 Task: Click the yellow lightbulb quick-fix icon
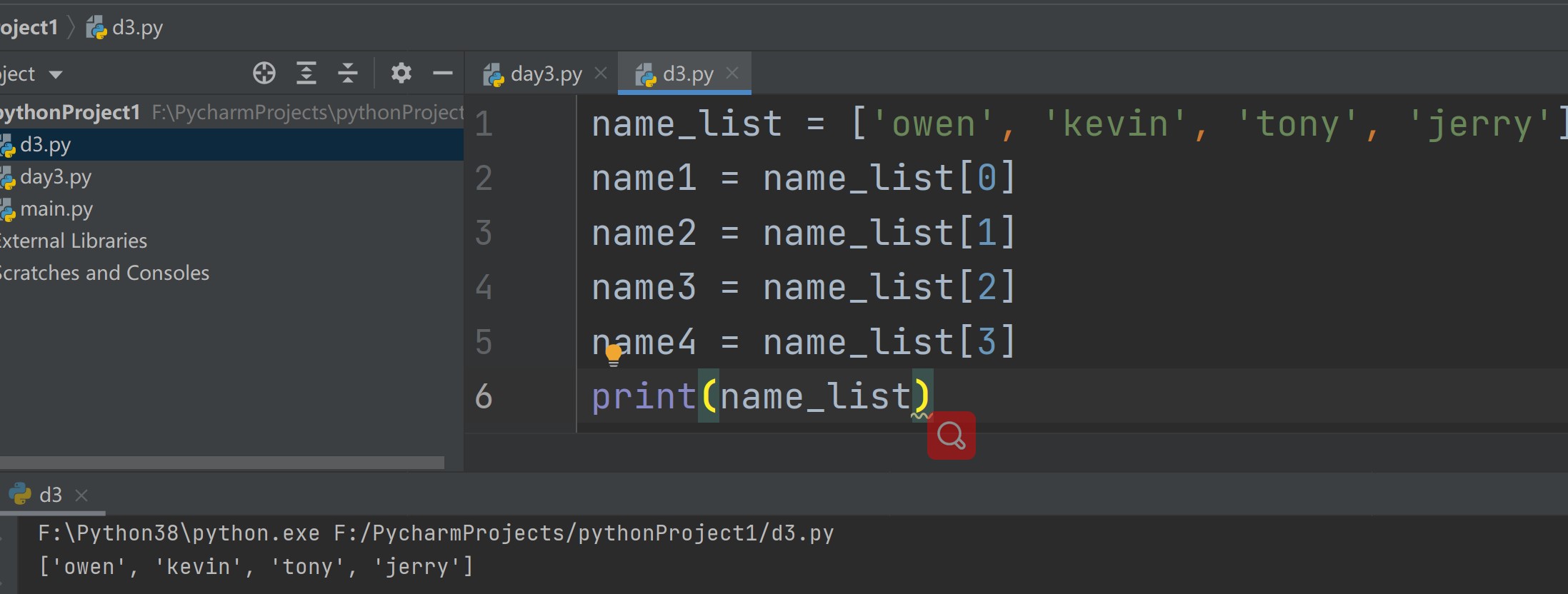(614, 354)
